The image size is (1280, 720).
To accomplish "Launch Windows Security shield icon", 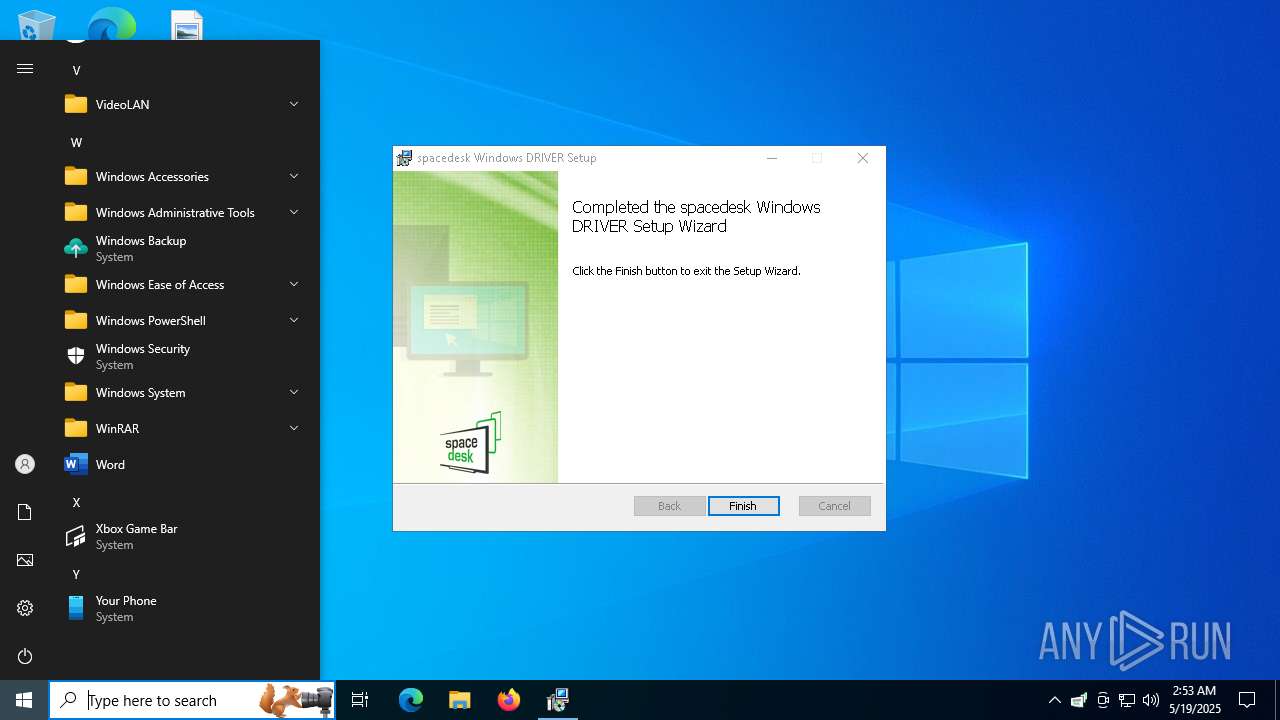I will (x=76, y=356).
